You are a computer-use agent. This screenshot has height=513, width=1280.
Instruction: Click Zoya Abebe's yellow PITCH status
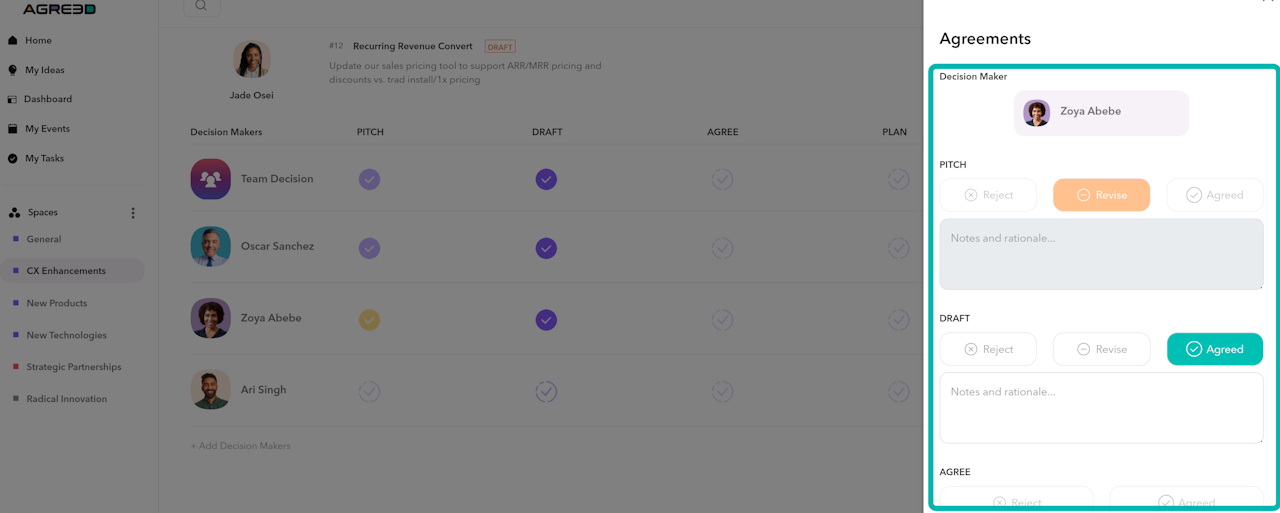click(x=369, y=320)
